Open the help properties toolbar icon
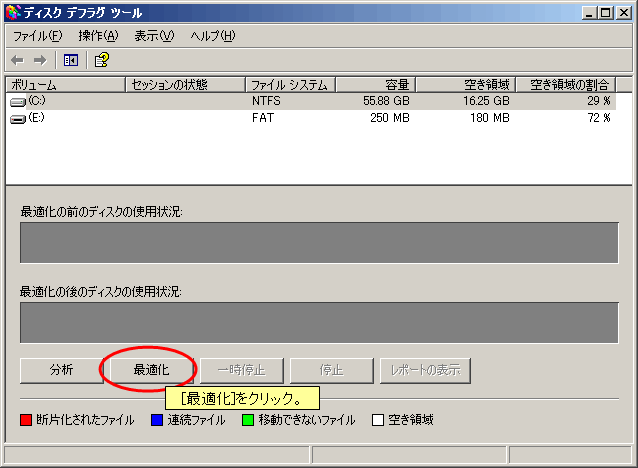Viewport: 638px width, 468px height. point(102,60)
